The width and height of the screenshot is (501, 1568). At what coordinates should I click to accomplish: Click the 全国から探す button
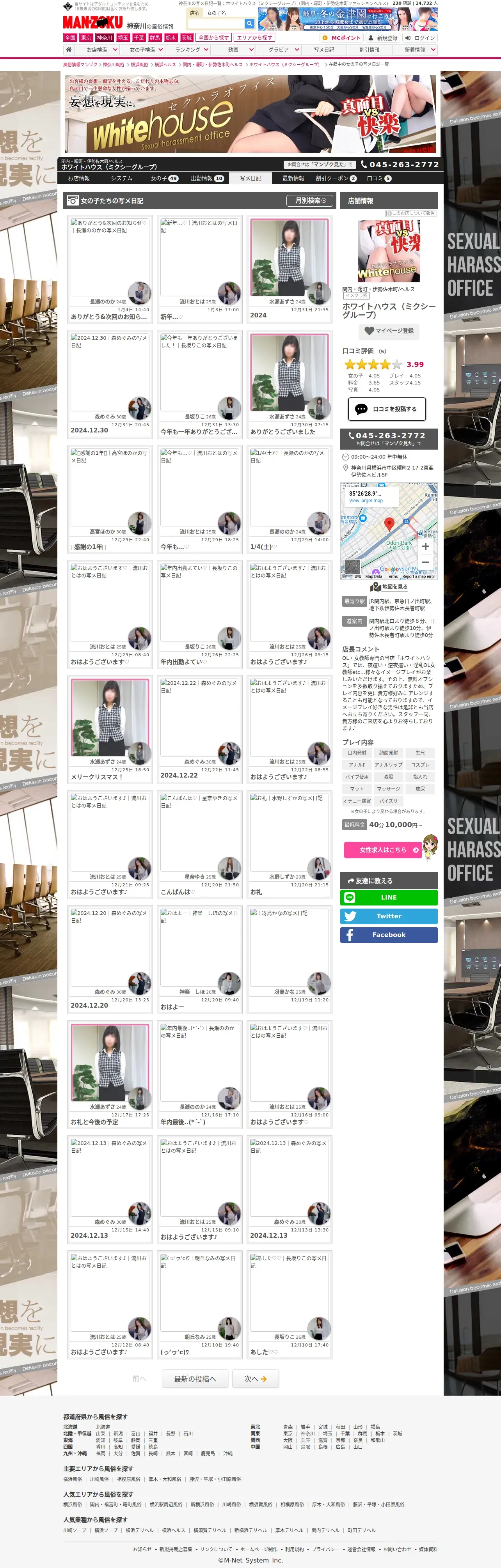tap(213, 38)
